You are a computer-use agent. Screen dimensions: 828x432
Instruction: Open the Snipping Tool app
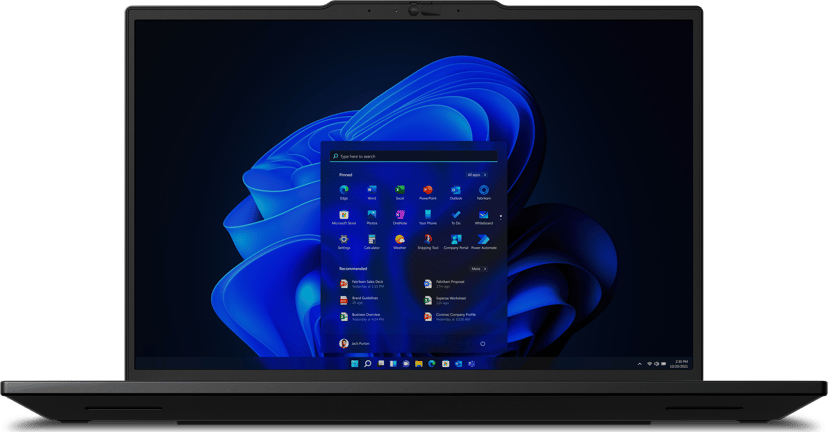coord(428,241)
